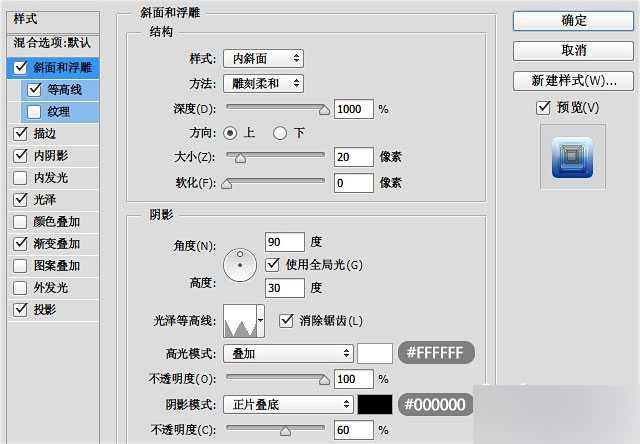Click the 深度 depth slider track
Image resolution: width=640 pixels, height=444 pixels.
276,108
